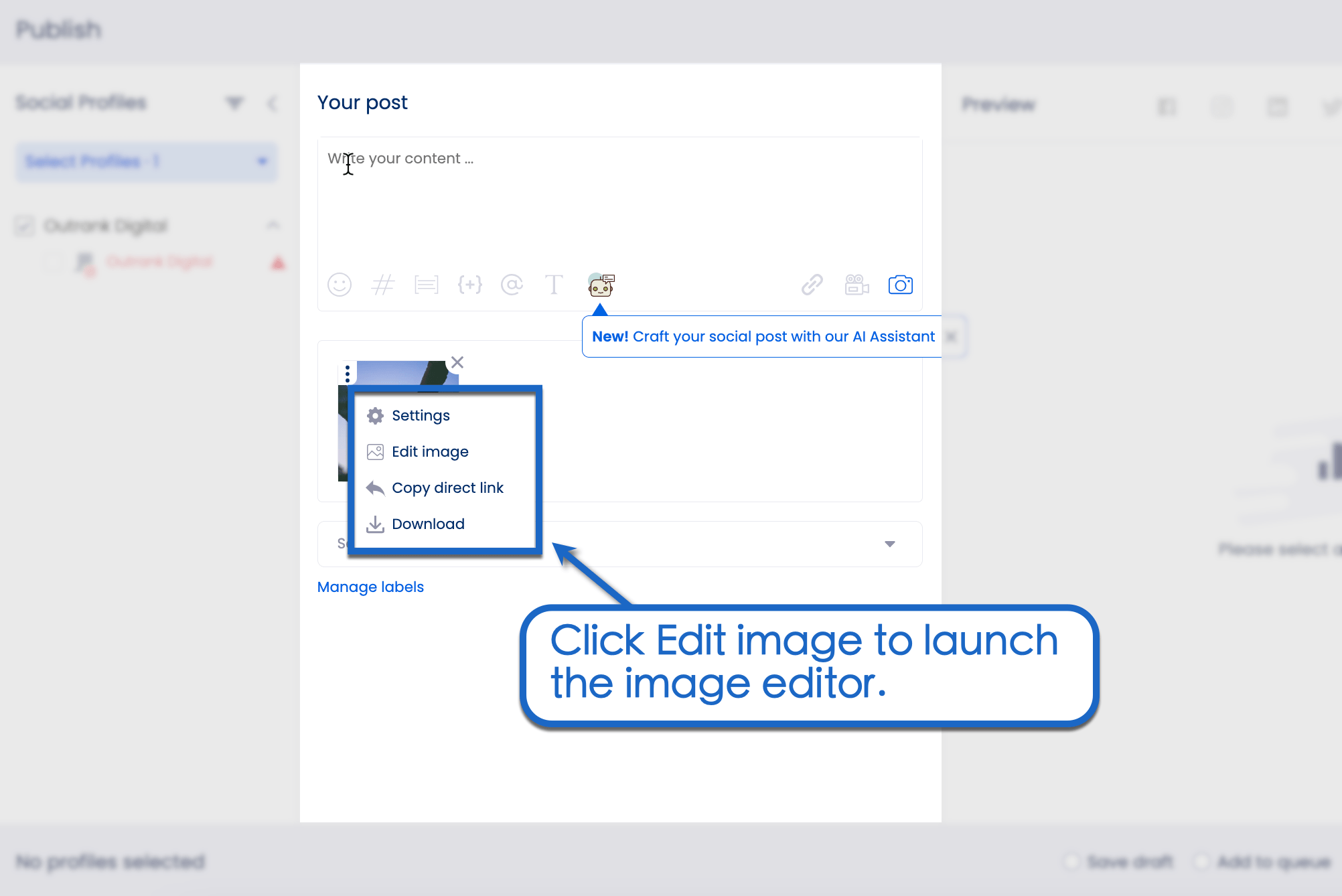1342x896 pixels.
Task: Insert a link into the post
Action: click(812, 285)
